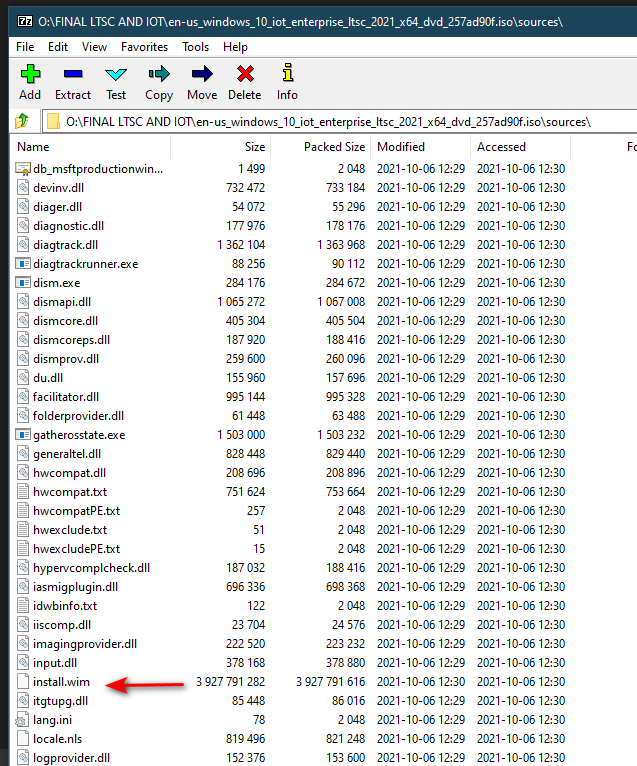Click install.wim size value 3 927 791 282
637x766 pixels.
click(x=231, y=682)
